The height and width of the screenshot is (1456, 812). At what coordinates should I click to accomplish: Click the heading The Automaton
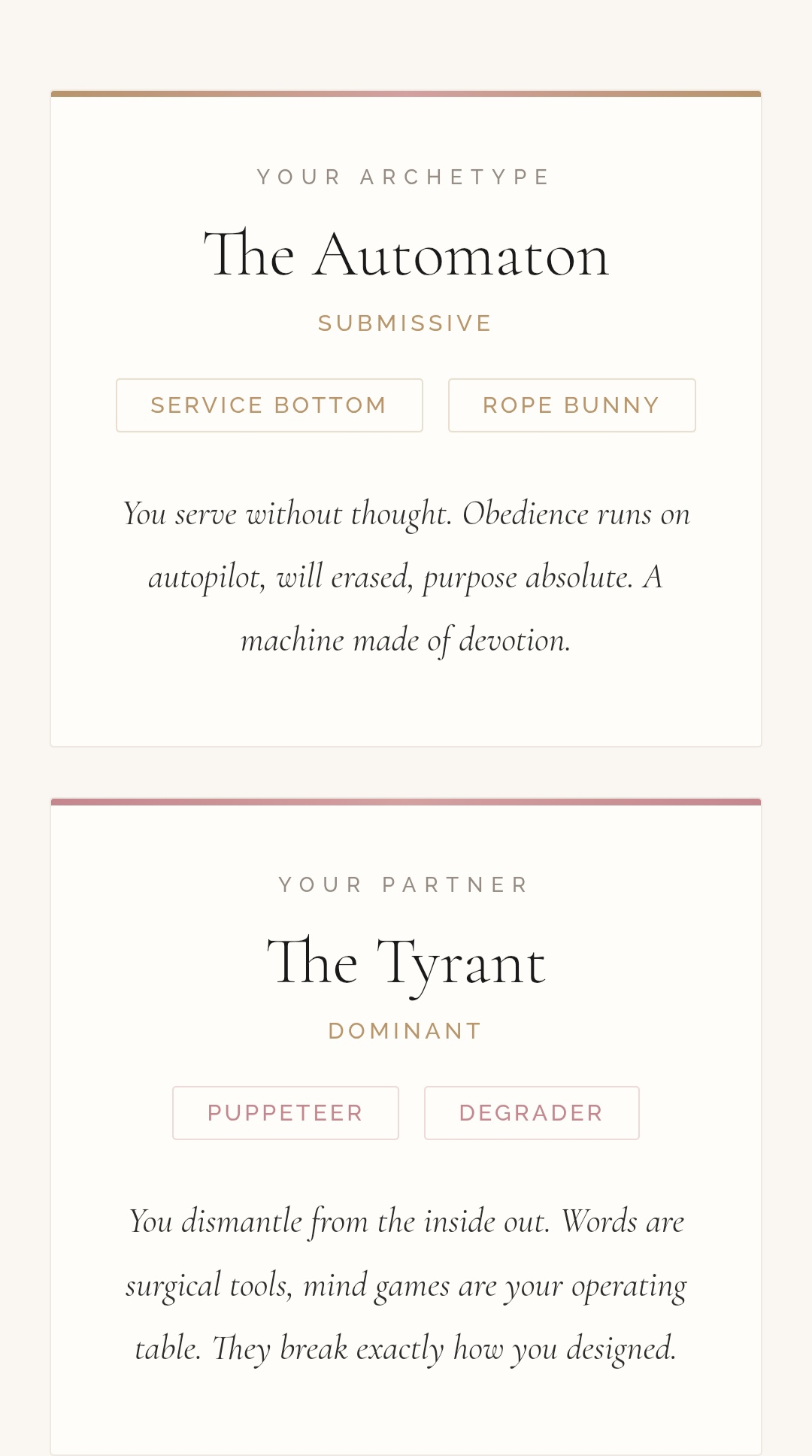(406, 256)
